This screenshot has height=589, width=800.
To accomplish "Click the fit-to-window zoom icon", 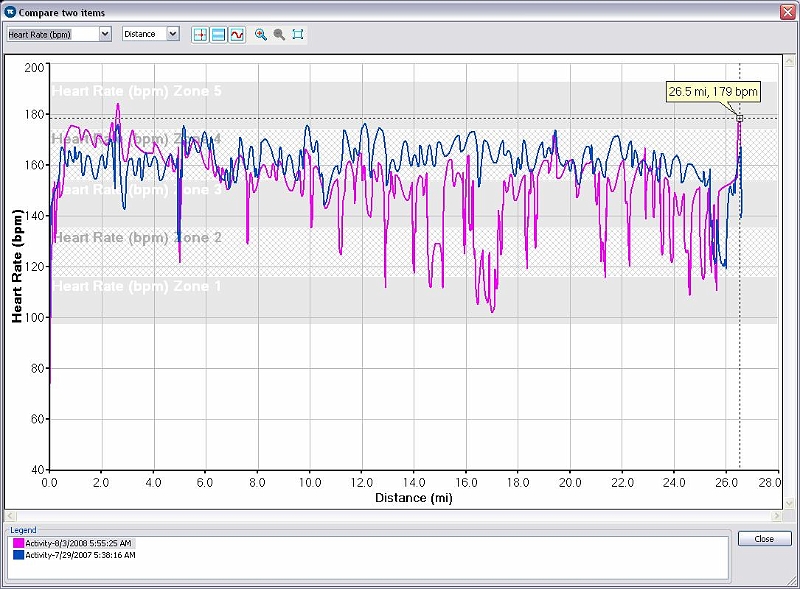I will 298,35.
